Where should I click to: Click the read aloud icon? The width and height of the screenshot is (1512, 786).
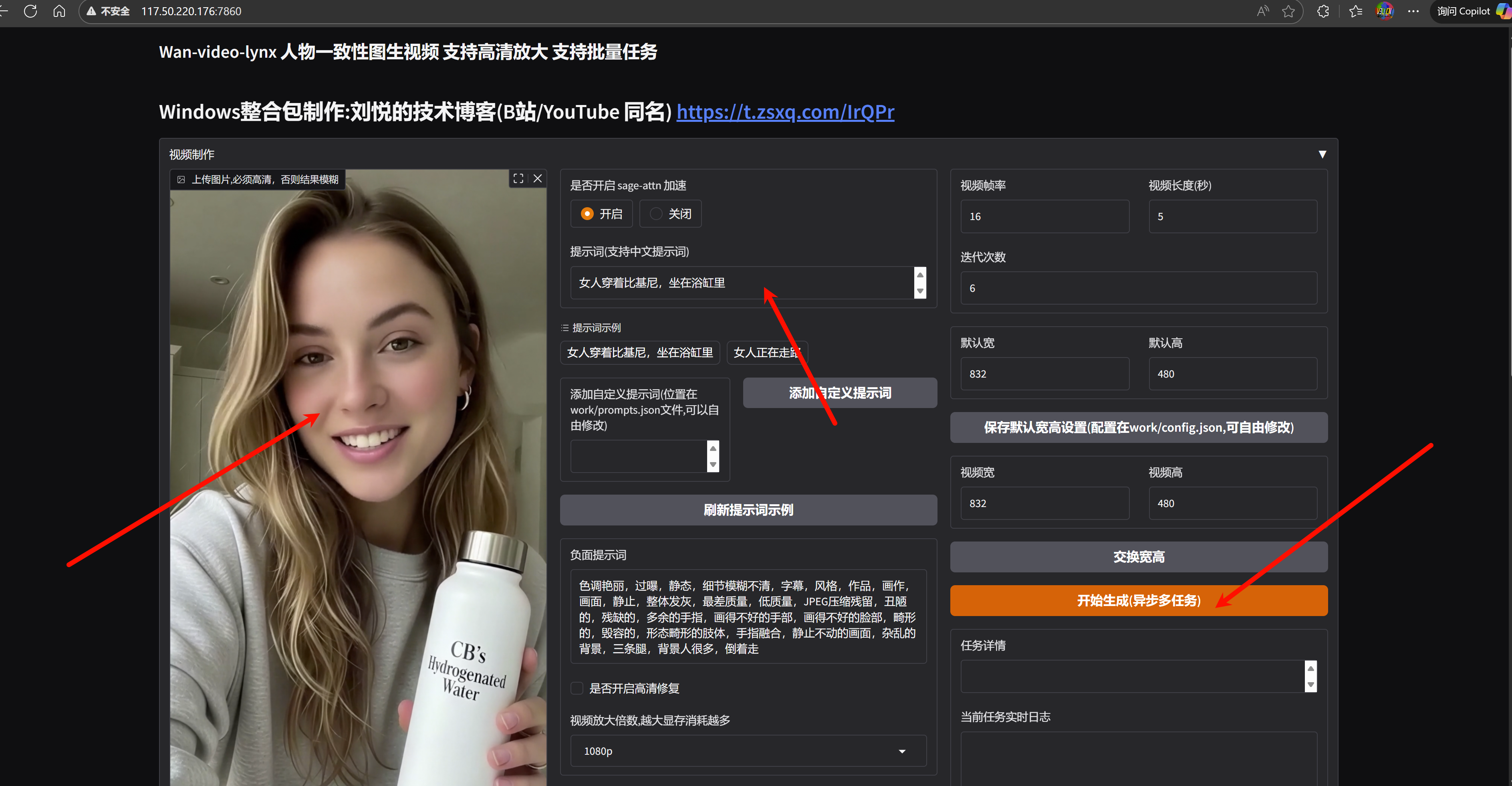click(1262, 11)
